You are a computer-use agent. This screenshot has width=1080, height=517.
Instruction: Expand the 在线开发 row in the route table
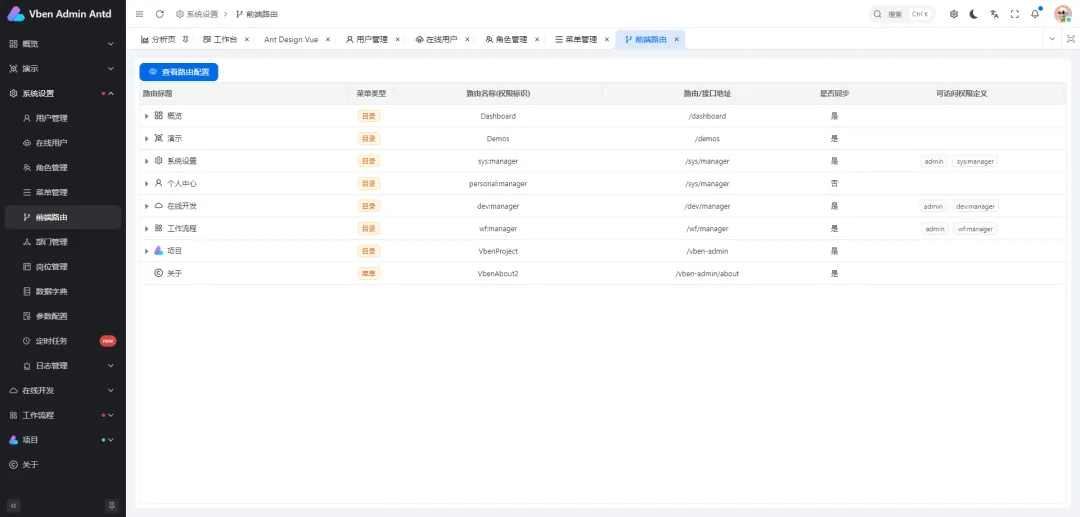147,206
